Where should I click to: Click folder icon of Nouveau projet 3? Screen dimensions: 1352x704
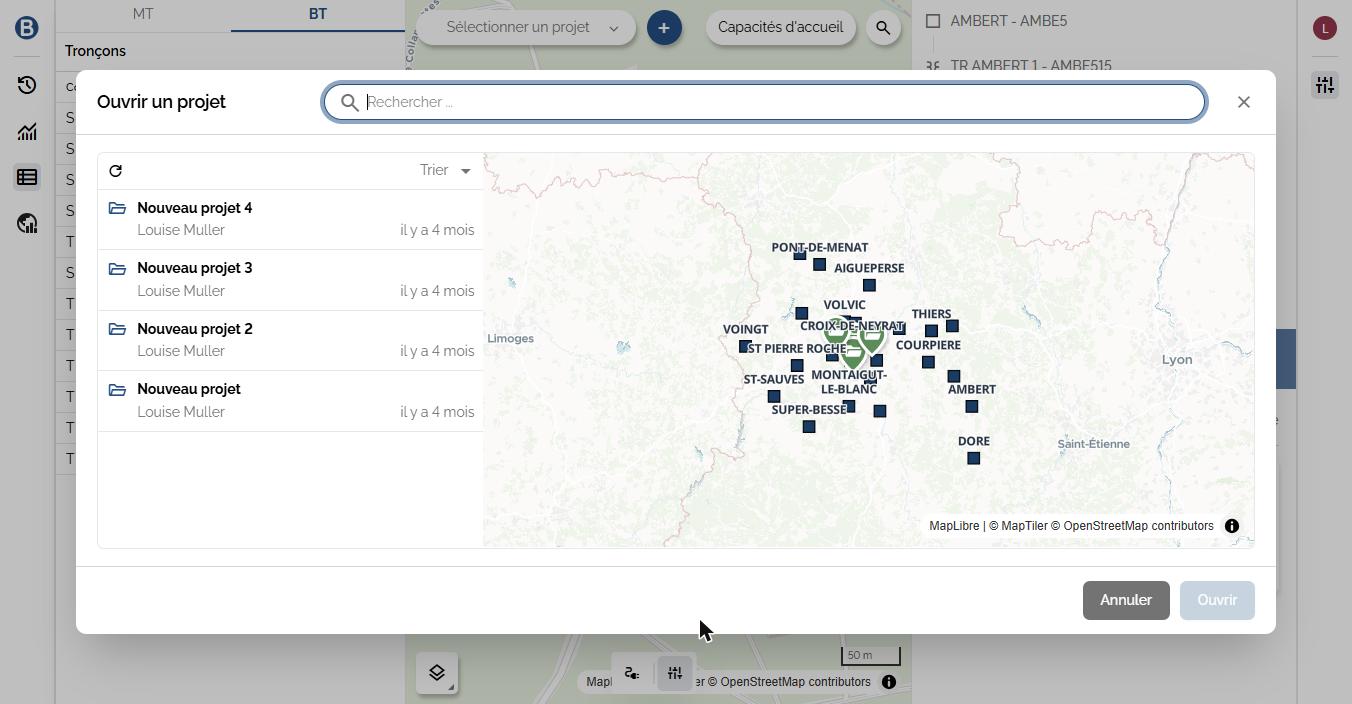click(117, 268)
